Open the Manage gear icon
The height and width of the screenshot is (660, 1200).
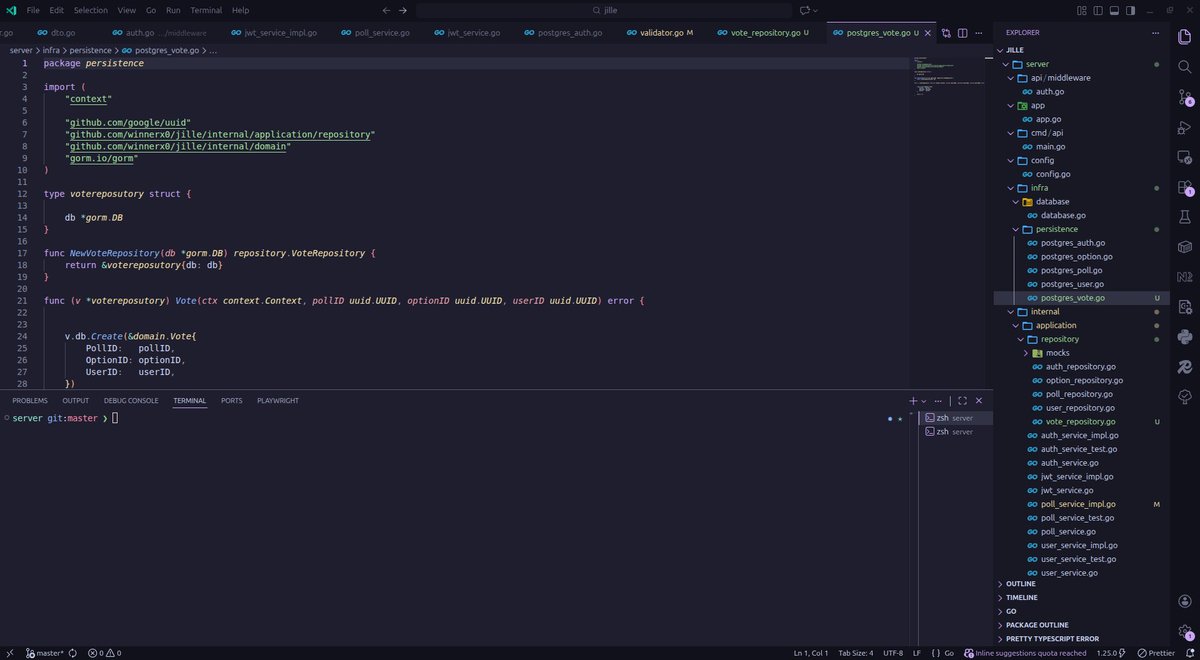tap(1185, 631)
